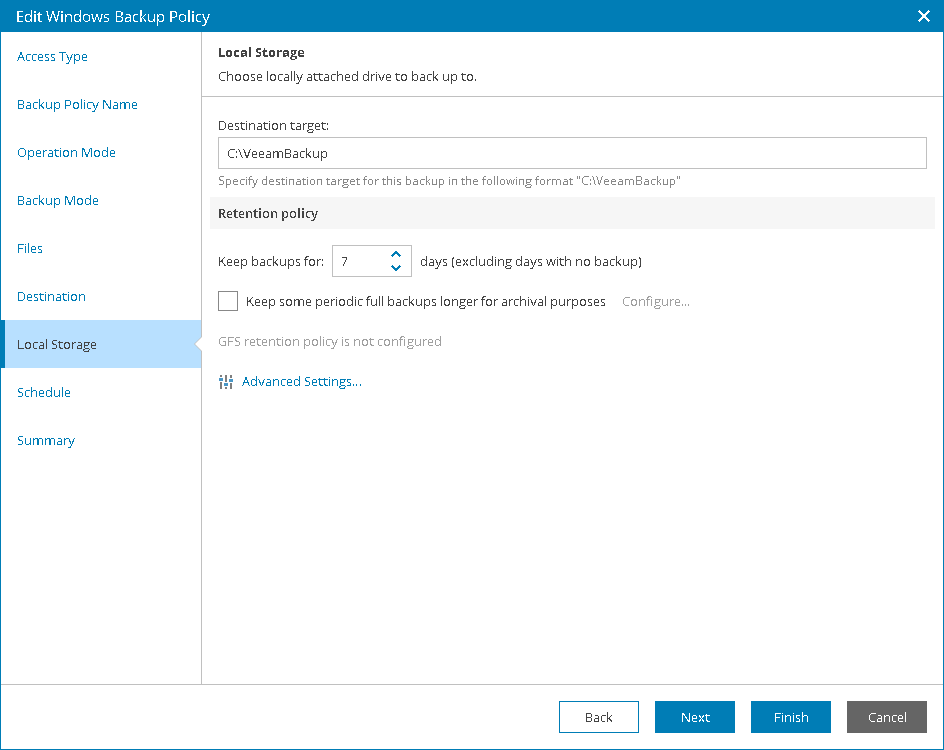944x750 pixels.
Task: Decrease retention days using the down arrow
Action: 398,266
